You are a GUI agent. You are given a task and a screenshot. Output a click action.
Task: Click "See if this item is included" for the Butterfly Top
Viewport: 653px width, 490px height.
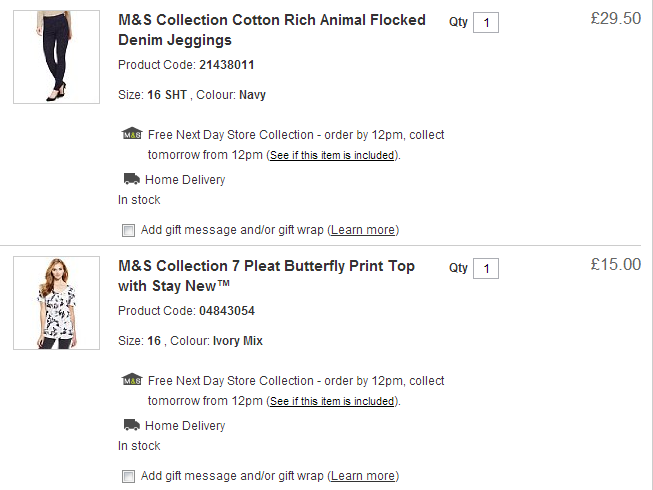pos(332,402)
